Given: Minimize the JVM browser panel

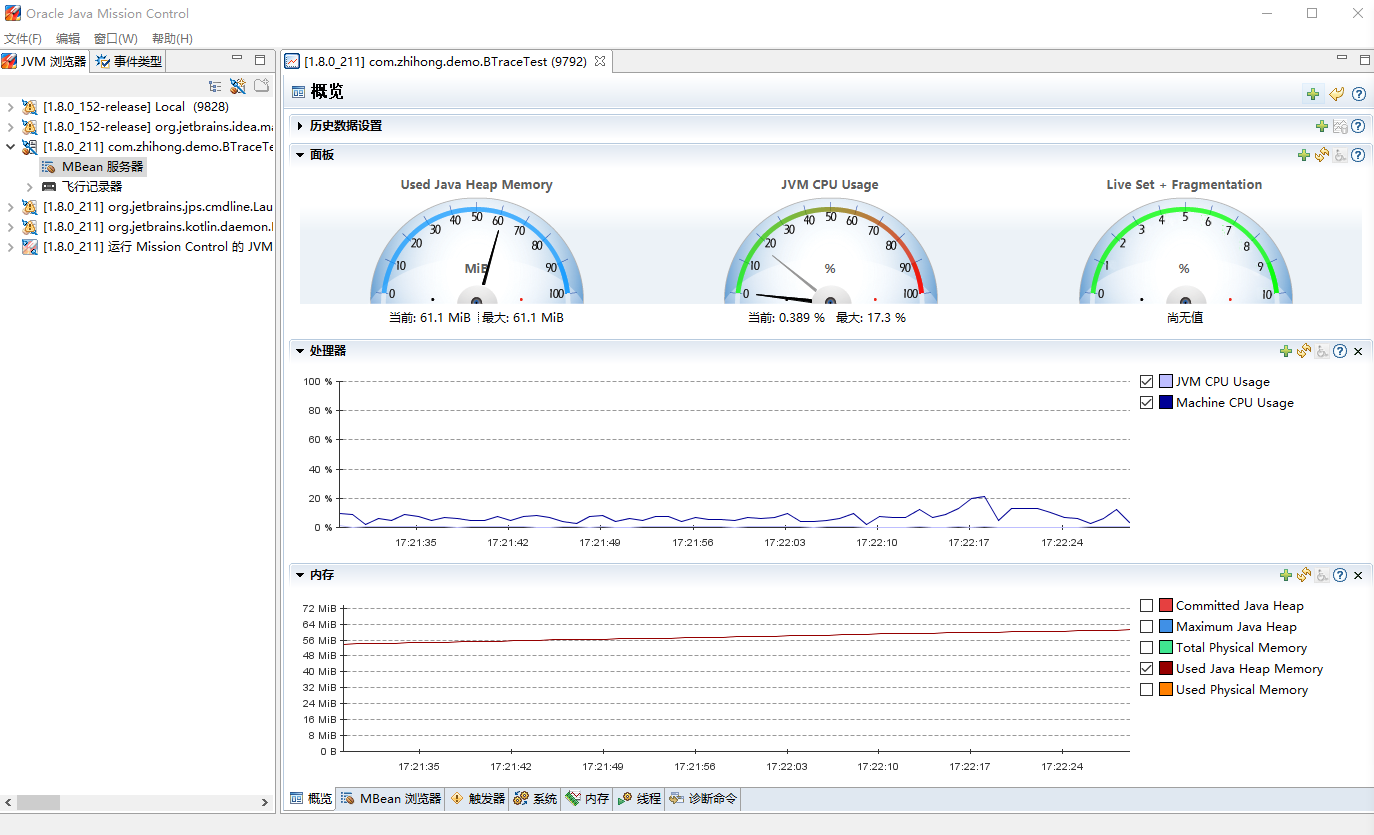Looking at the screenshot, I should click(x=238, y=60).
